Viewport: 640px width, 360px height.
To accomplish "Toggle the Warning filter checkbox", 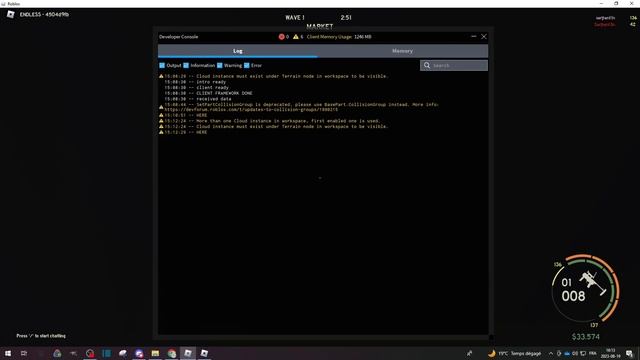I will point(220,65).
